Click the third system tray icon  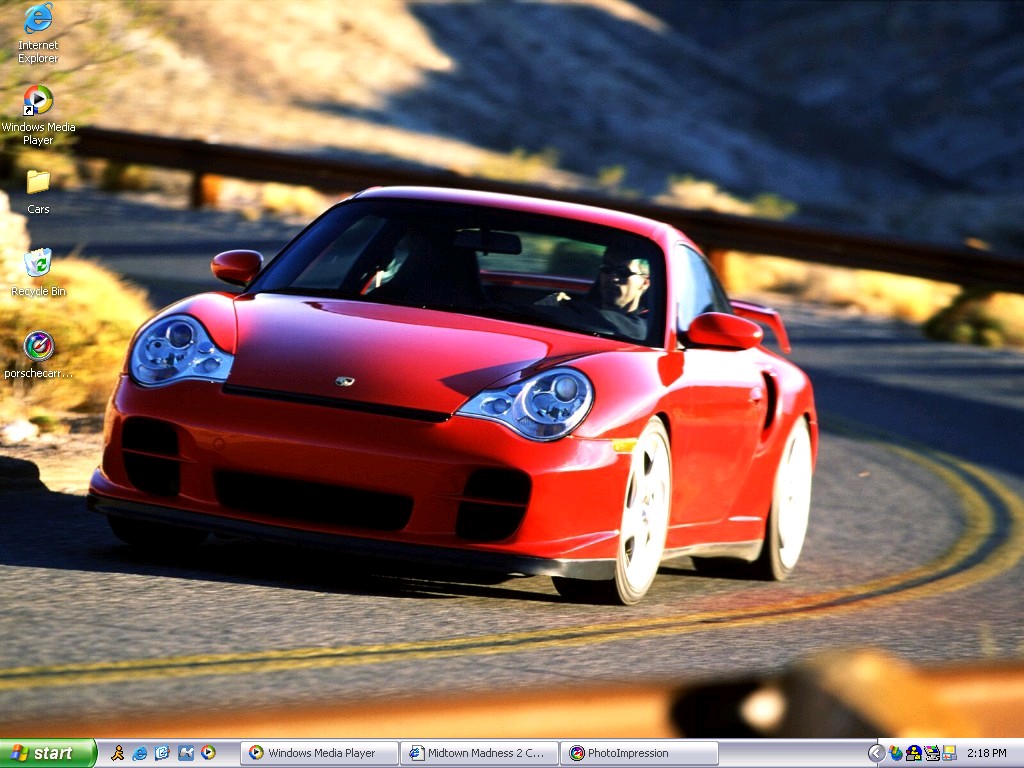931,753
